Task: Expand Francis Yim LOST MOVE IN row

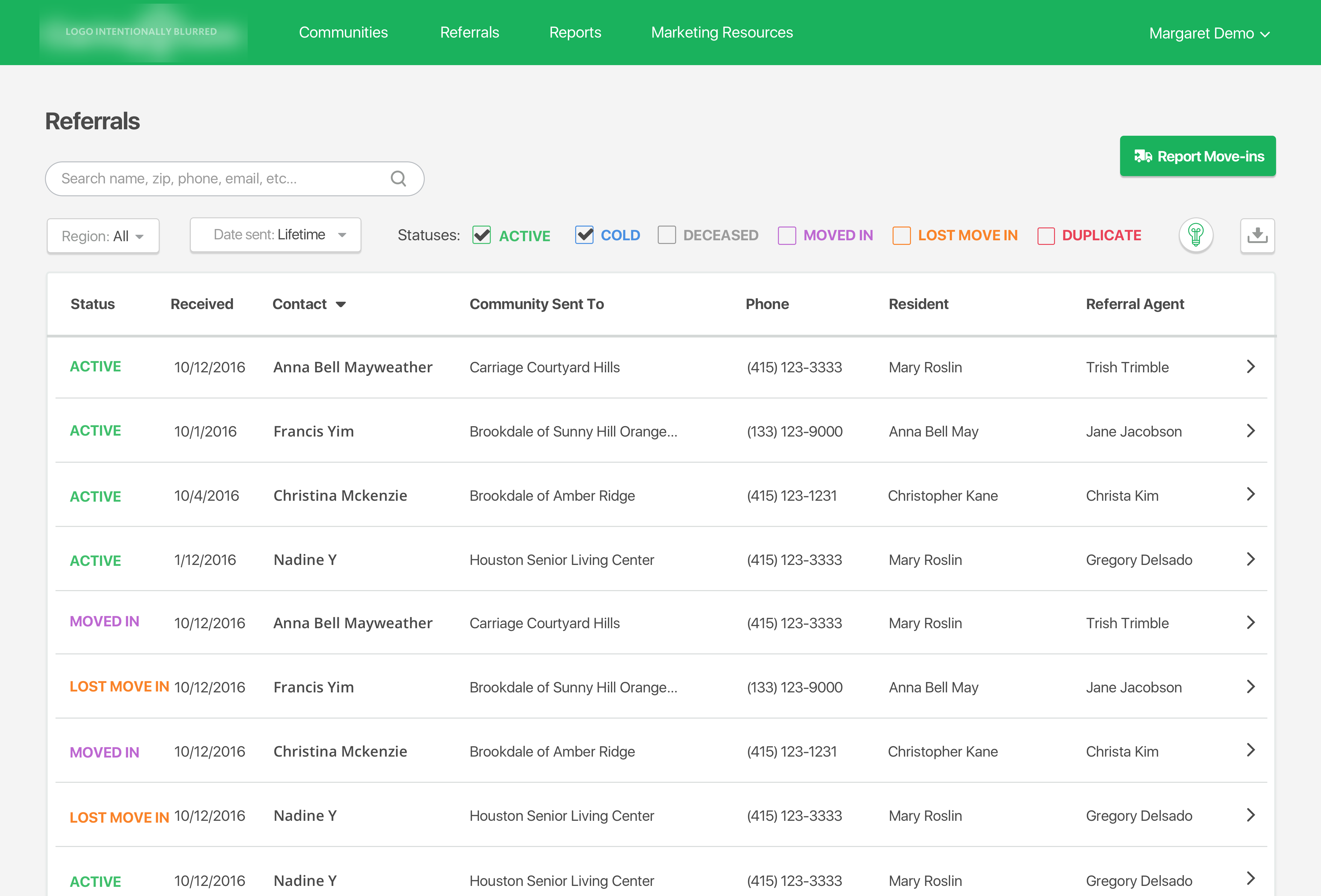Action: 1251,687
